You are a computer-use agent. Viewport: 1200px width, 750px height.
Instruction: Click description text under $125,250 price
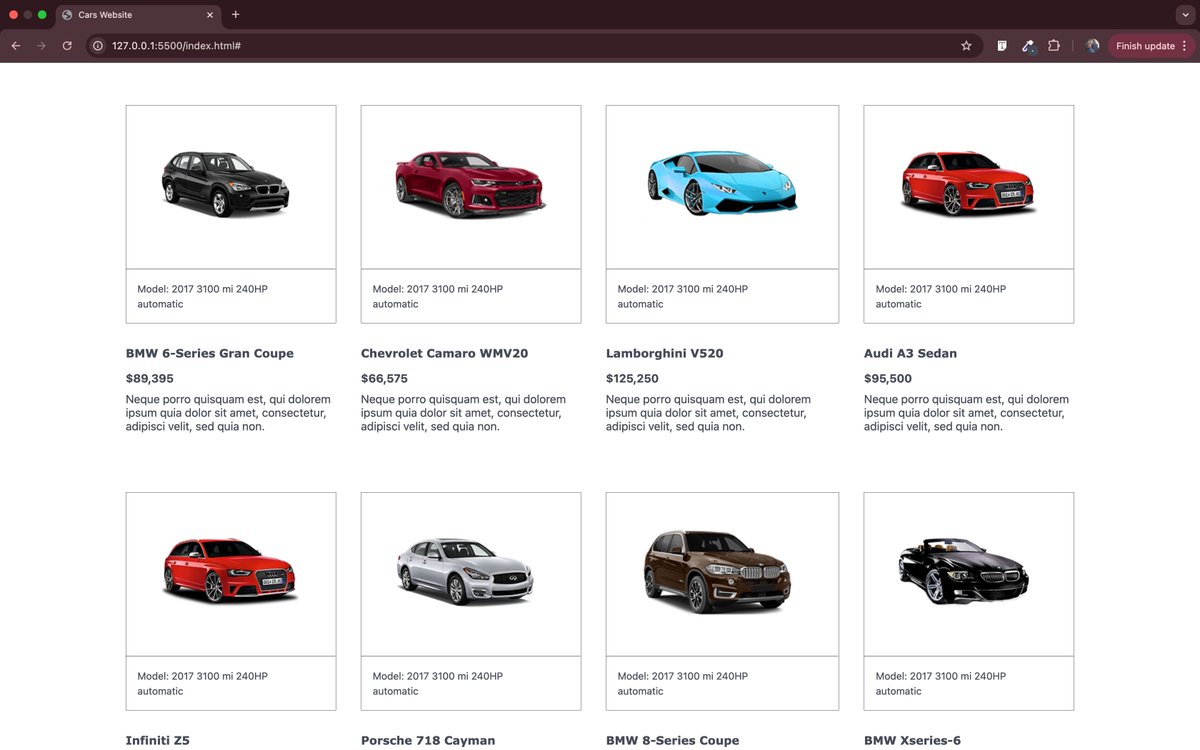click(709, 413)
